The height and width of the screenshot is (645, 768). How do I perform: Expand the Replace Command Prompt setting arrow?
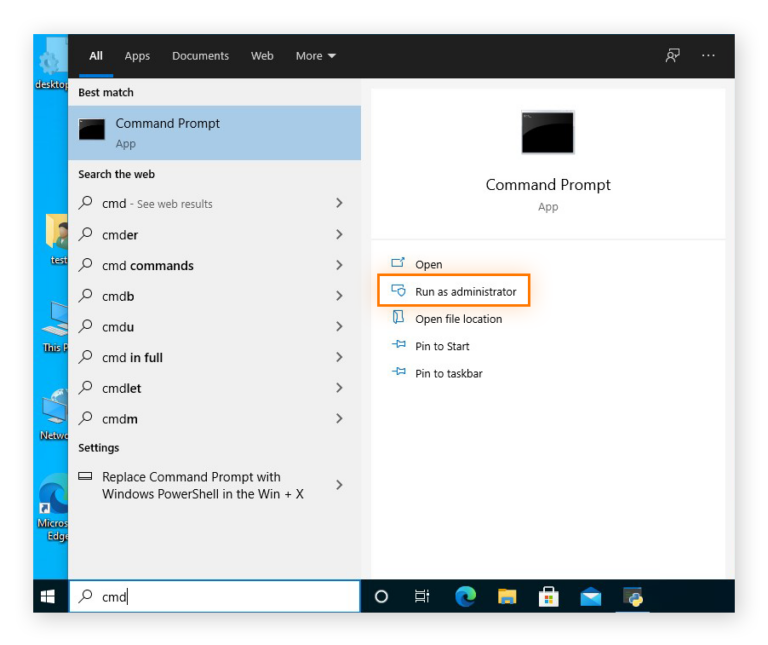coord(339,485)
